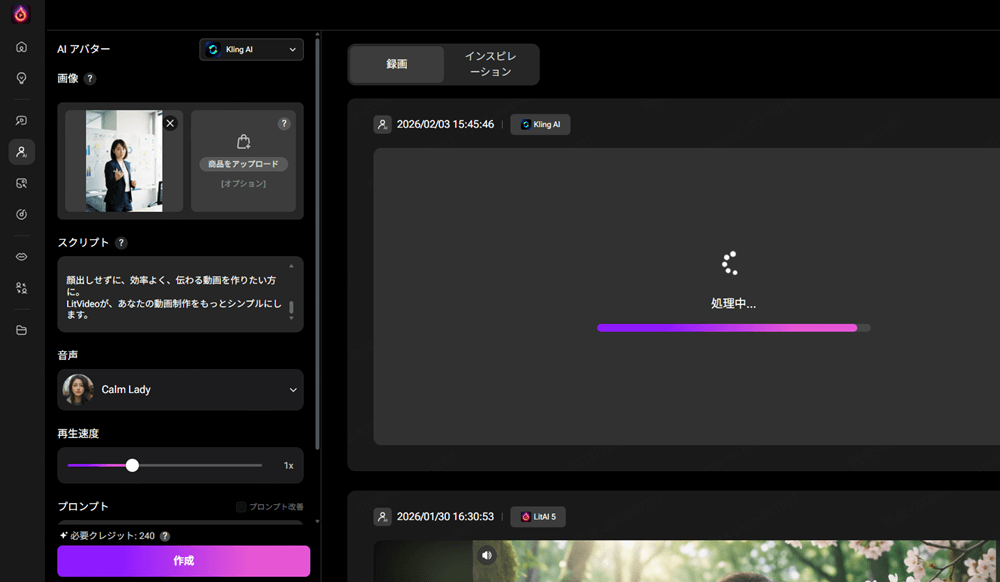The image size is (1000, 582).
Task: Click the 再生速度 playback speed slider handle
Action: pyautogui.click(x=132, y=465)
